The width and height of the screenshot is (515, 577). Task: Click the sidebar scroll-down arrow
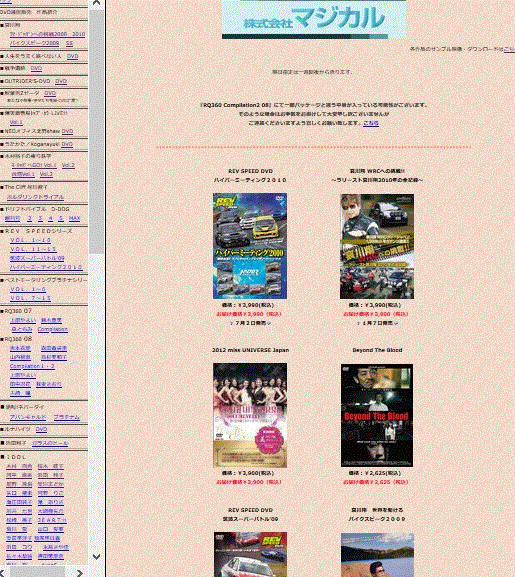coord(96,557)
